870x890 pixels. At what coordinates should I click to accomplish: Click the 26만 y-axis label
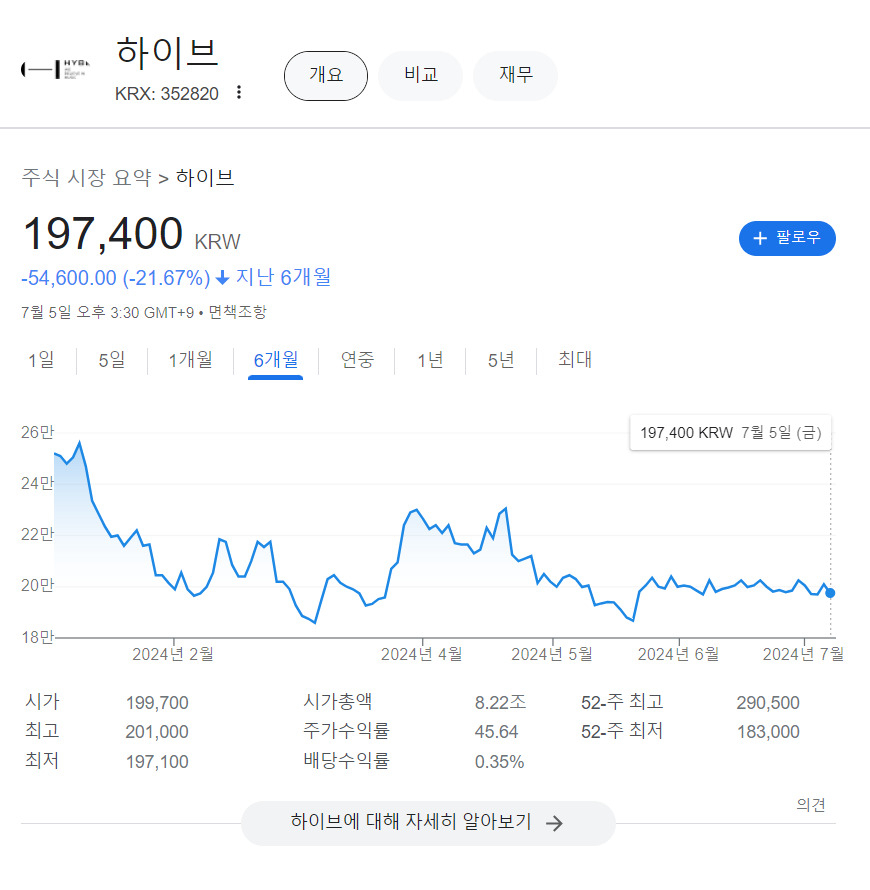[x=37, y=433]
